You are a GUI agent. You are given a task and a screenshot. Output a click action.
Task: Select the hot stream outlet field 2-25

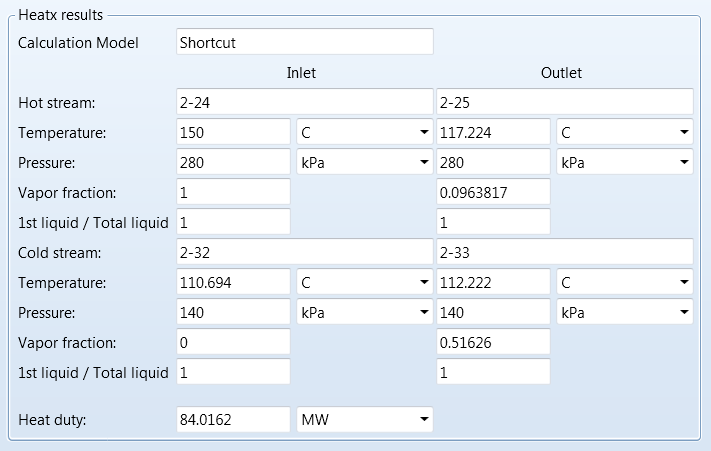(x=565, y=102)
